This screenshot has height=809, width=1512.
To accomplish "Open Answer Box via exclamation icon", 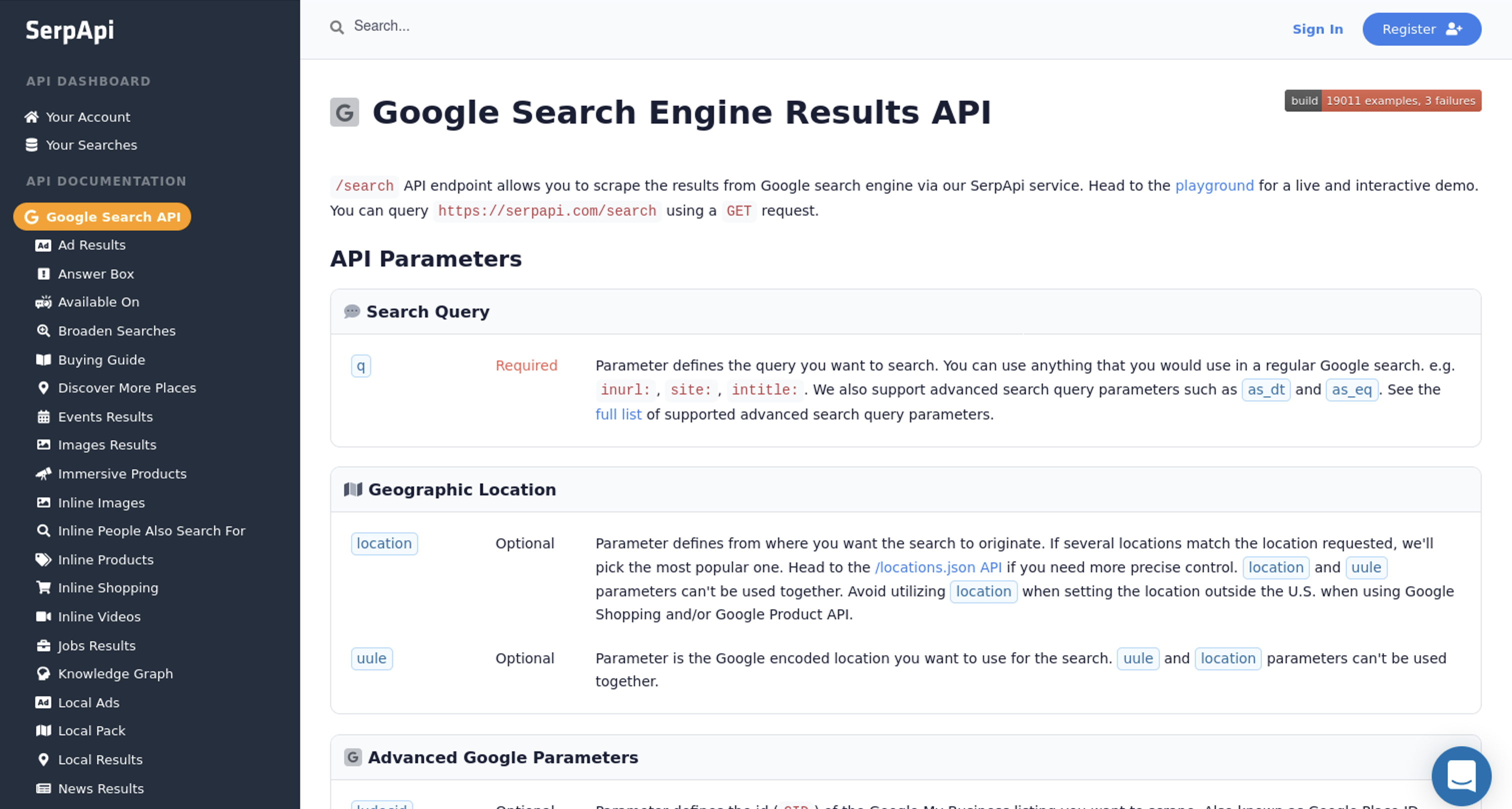I will [x=43, y=273].
